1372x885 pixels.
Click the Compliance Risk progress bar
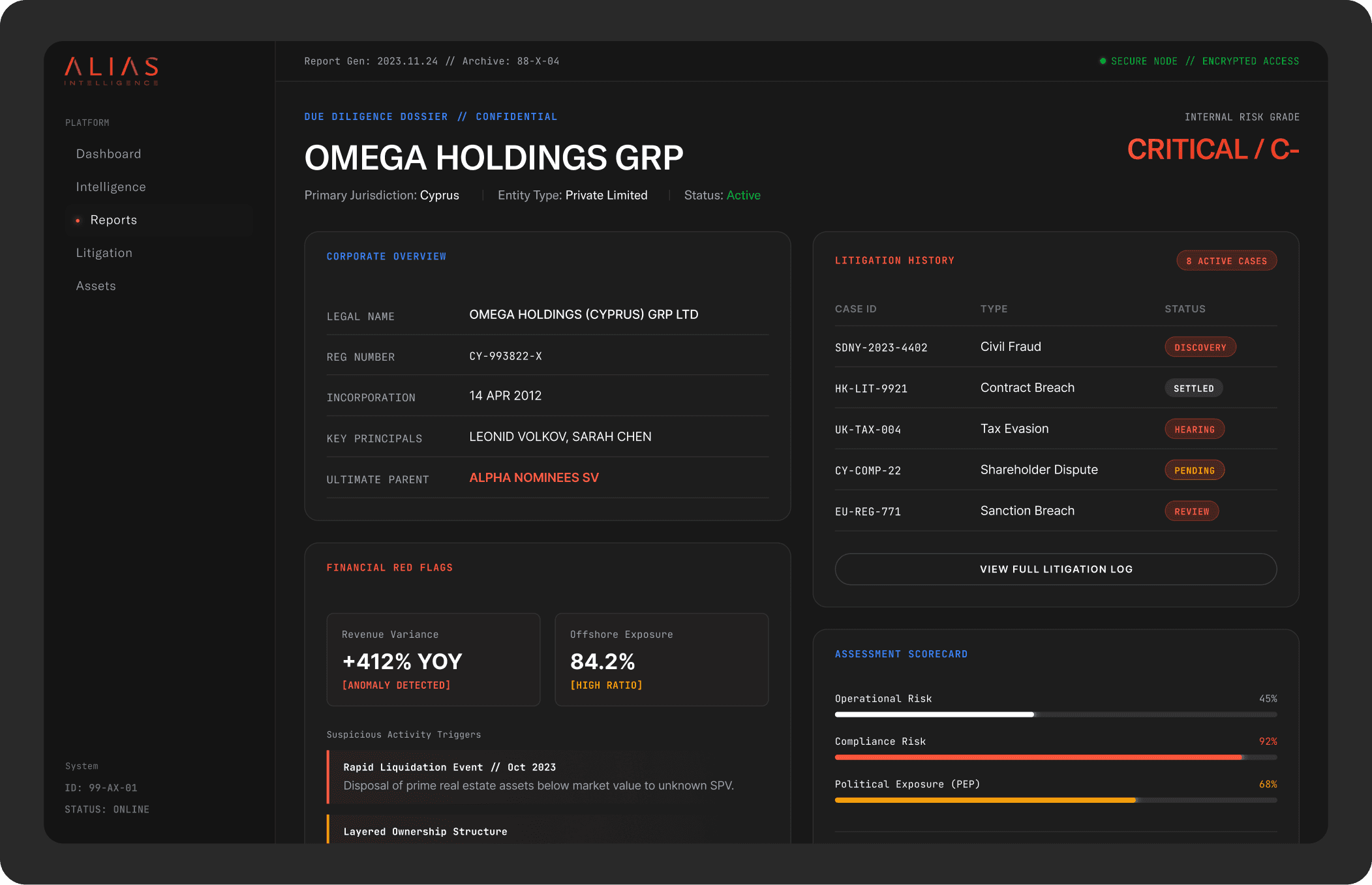point(1055,757)
